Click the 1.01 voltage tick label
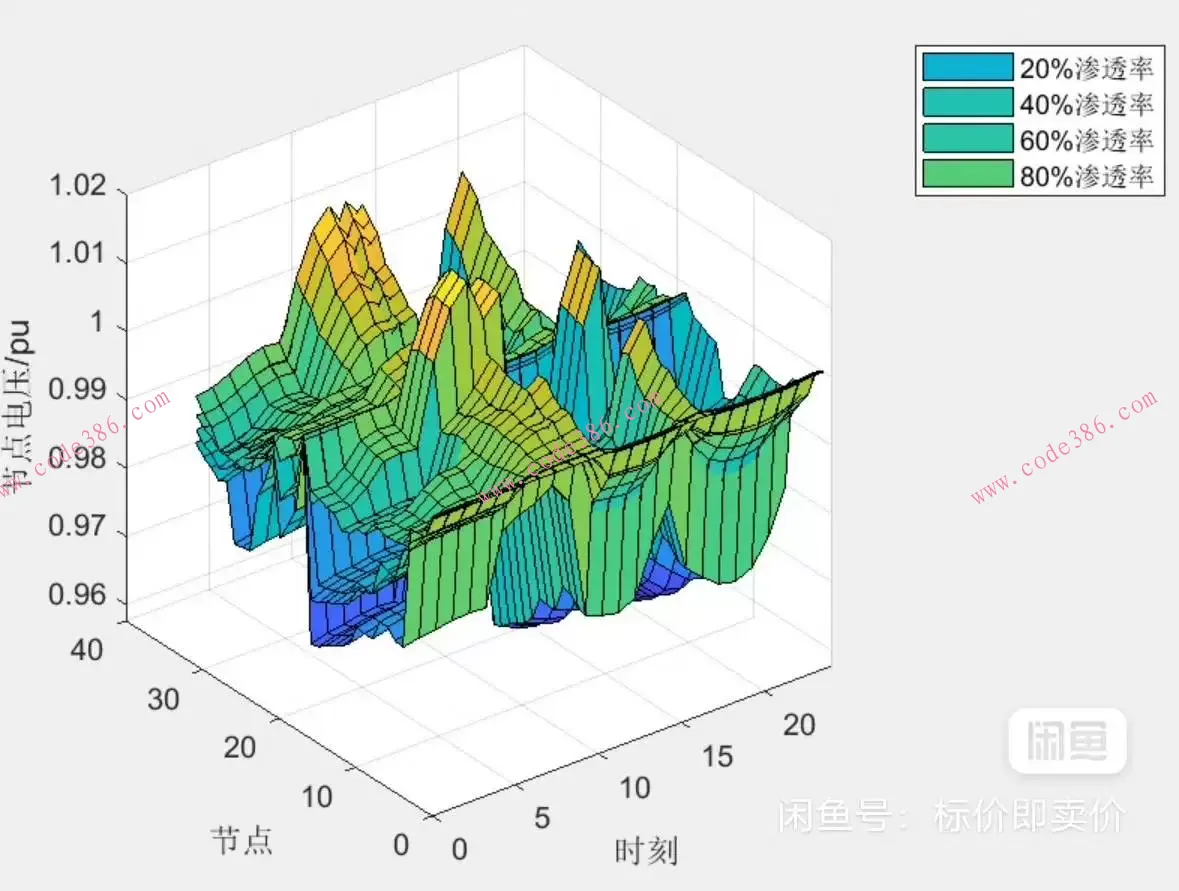This screenshot has width=1179, height=891. click(77, 253)
